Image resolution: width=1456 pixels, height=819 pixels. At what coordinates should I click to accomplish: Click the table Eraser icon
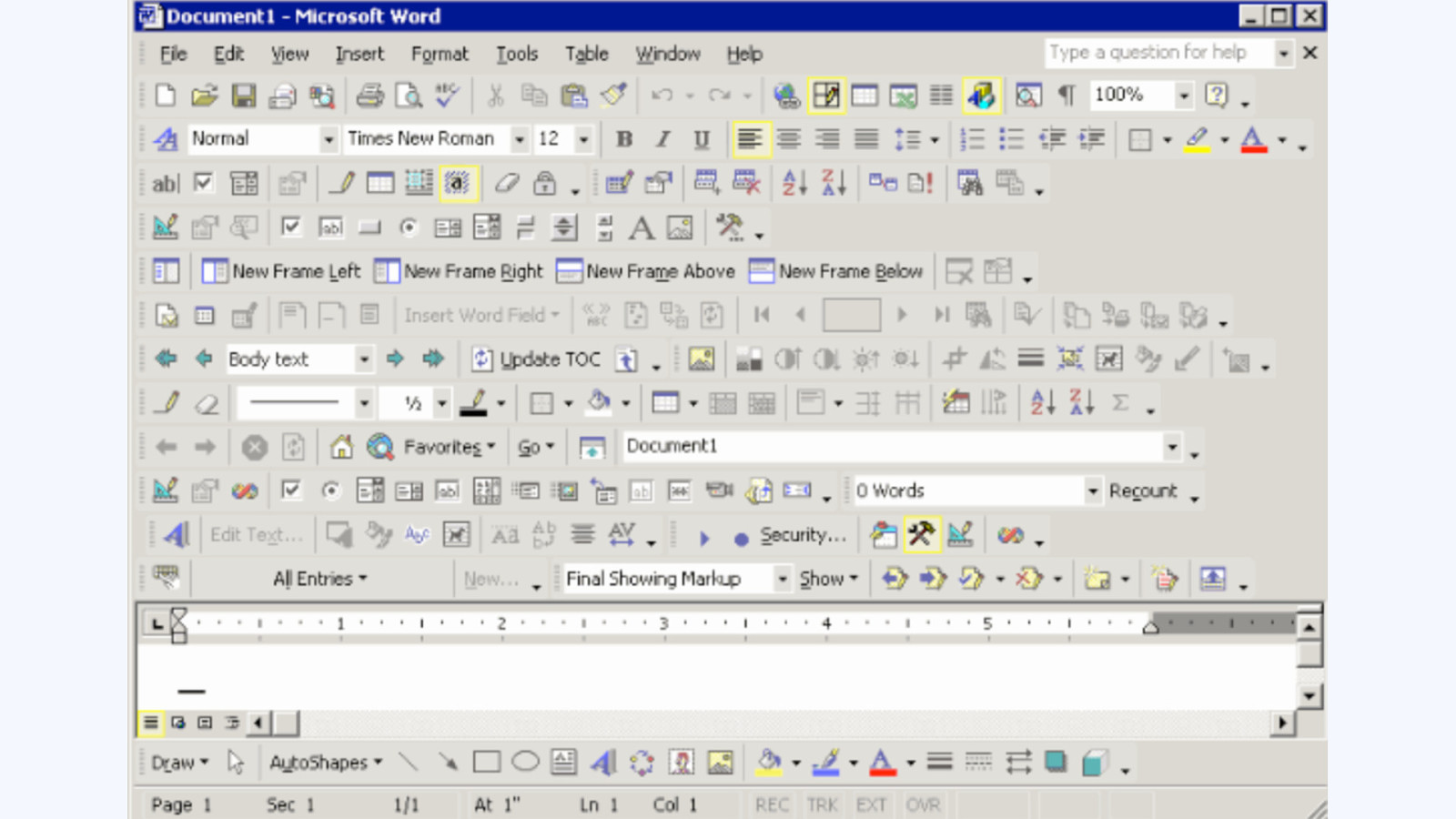(207, 403)
